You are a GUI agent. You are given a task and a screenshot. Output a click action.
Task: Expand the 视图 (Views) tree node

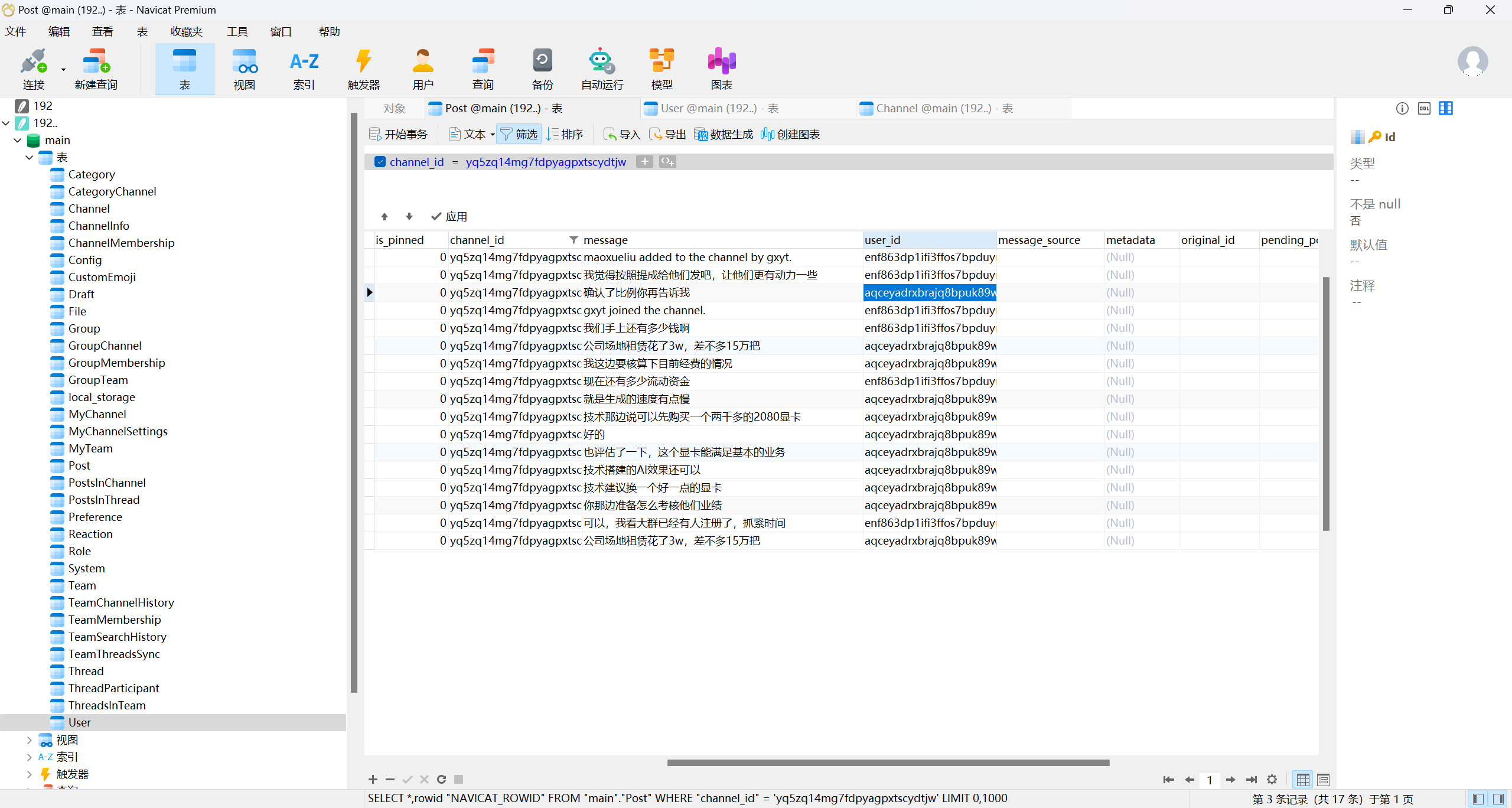tap(30, 740)
